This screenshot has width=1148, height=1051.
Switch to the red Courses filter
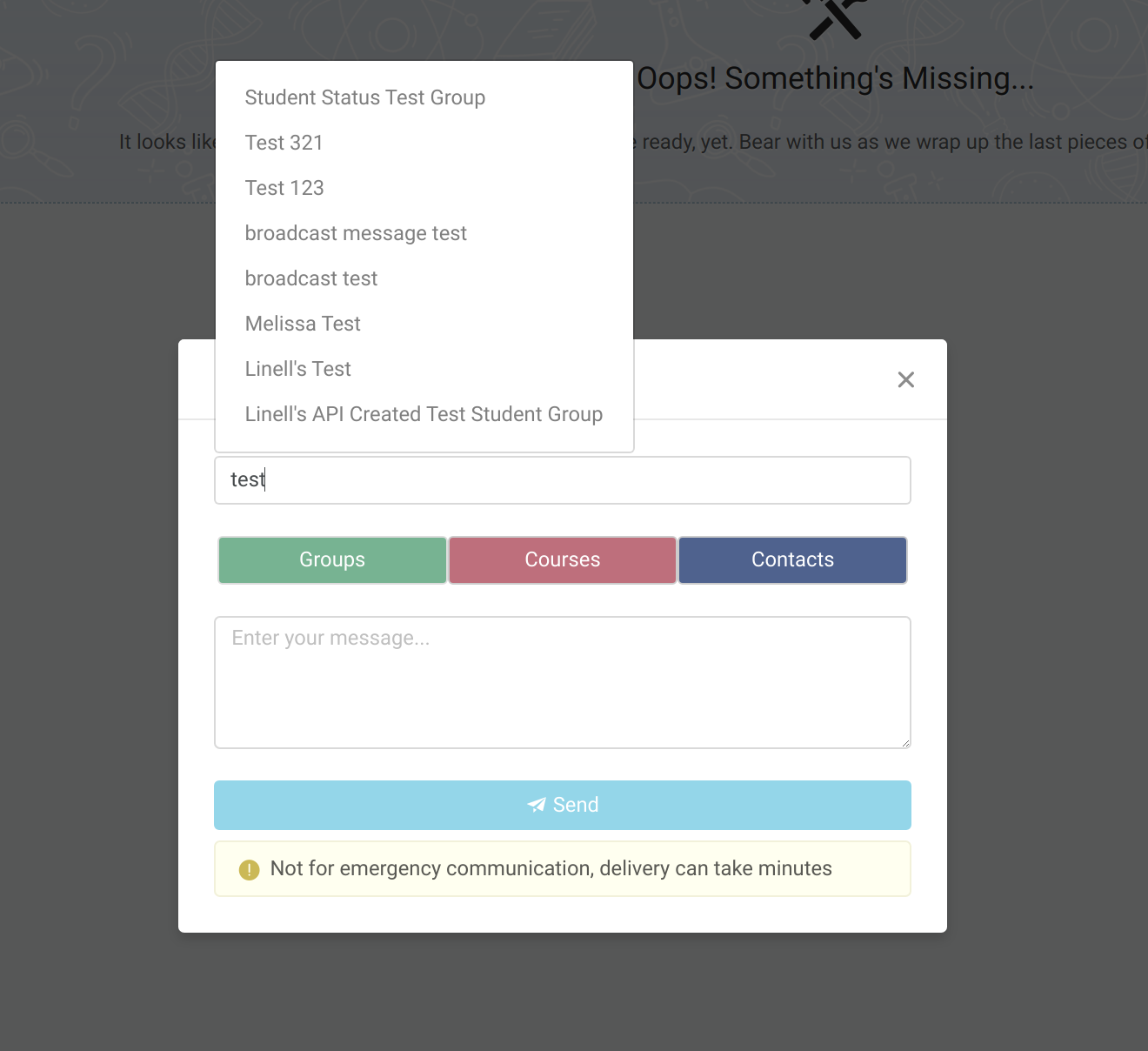563,559
